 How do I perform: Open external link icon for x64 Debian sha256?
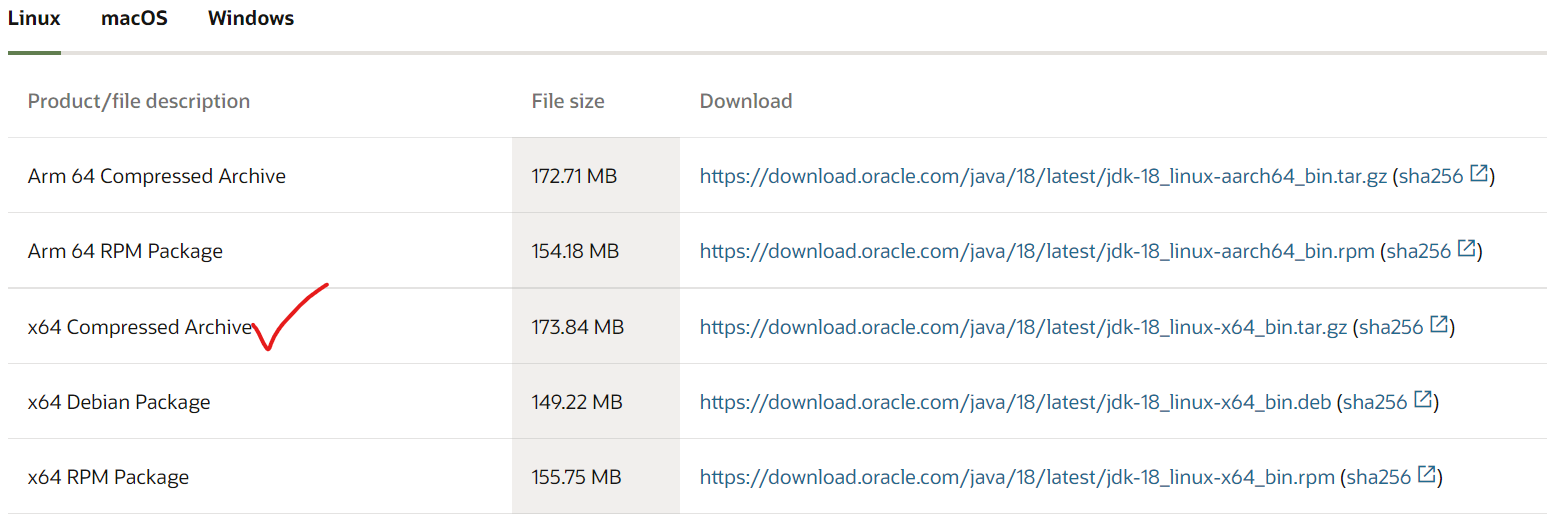click(1424, 401)
